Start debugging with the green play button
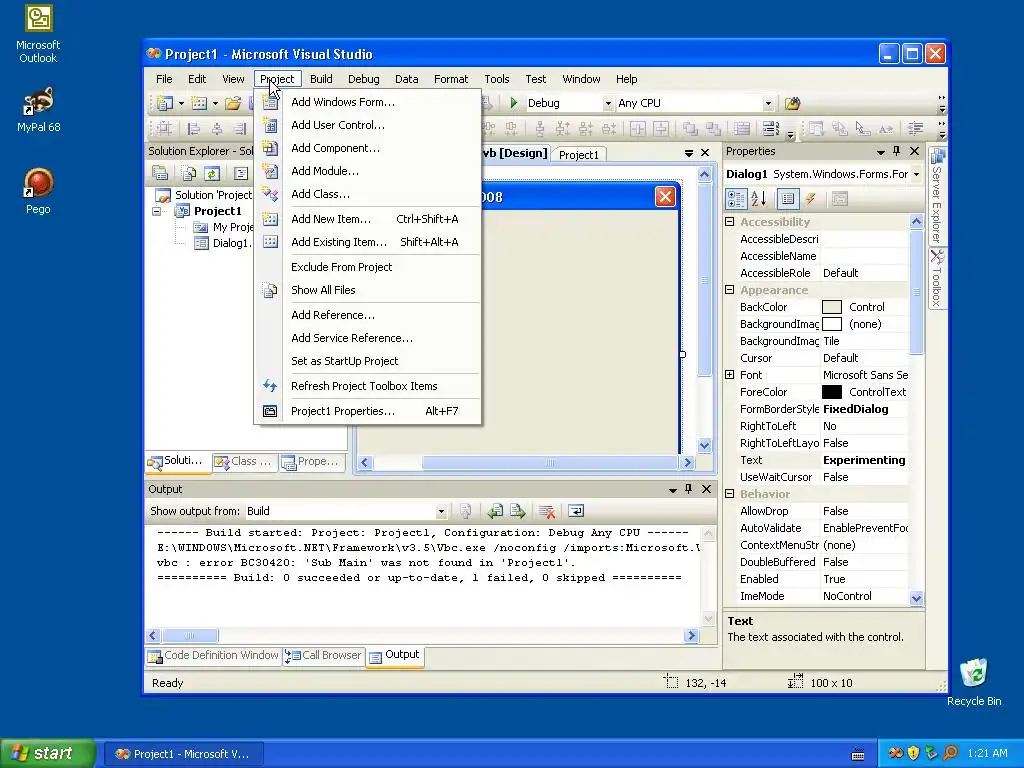The image size is (1024, 768). [514, 103]
